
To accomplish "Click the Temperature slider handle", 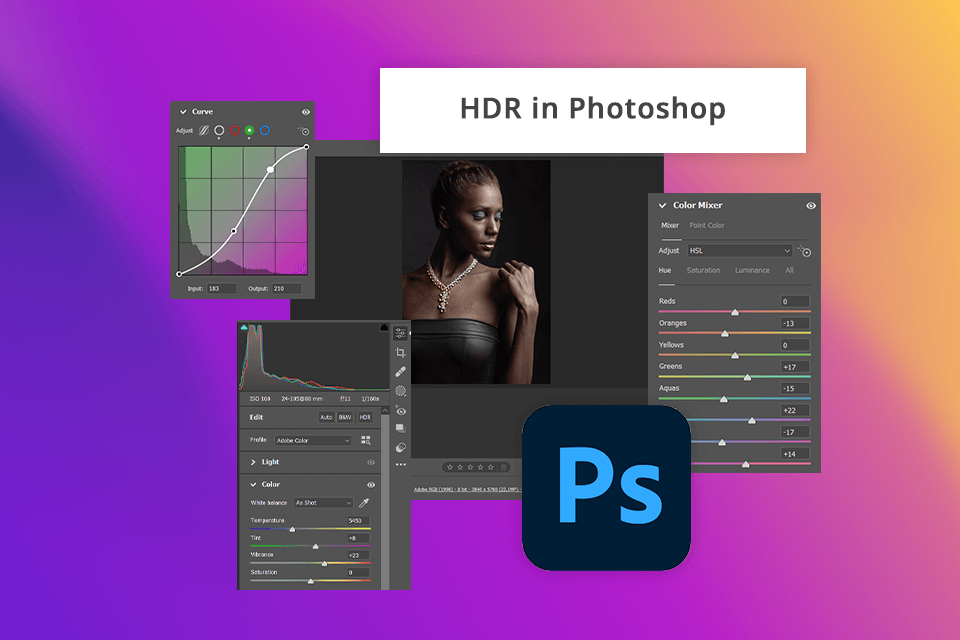I will [292, 529].
